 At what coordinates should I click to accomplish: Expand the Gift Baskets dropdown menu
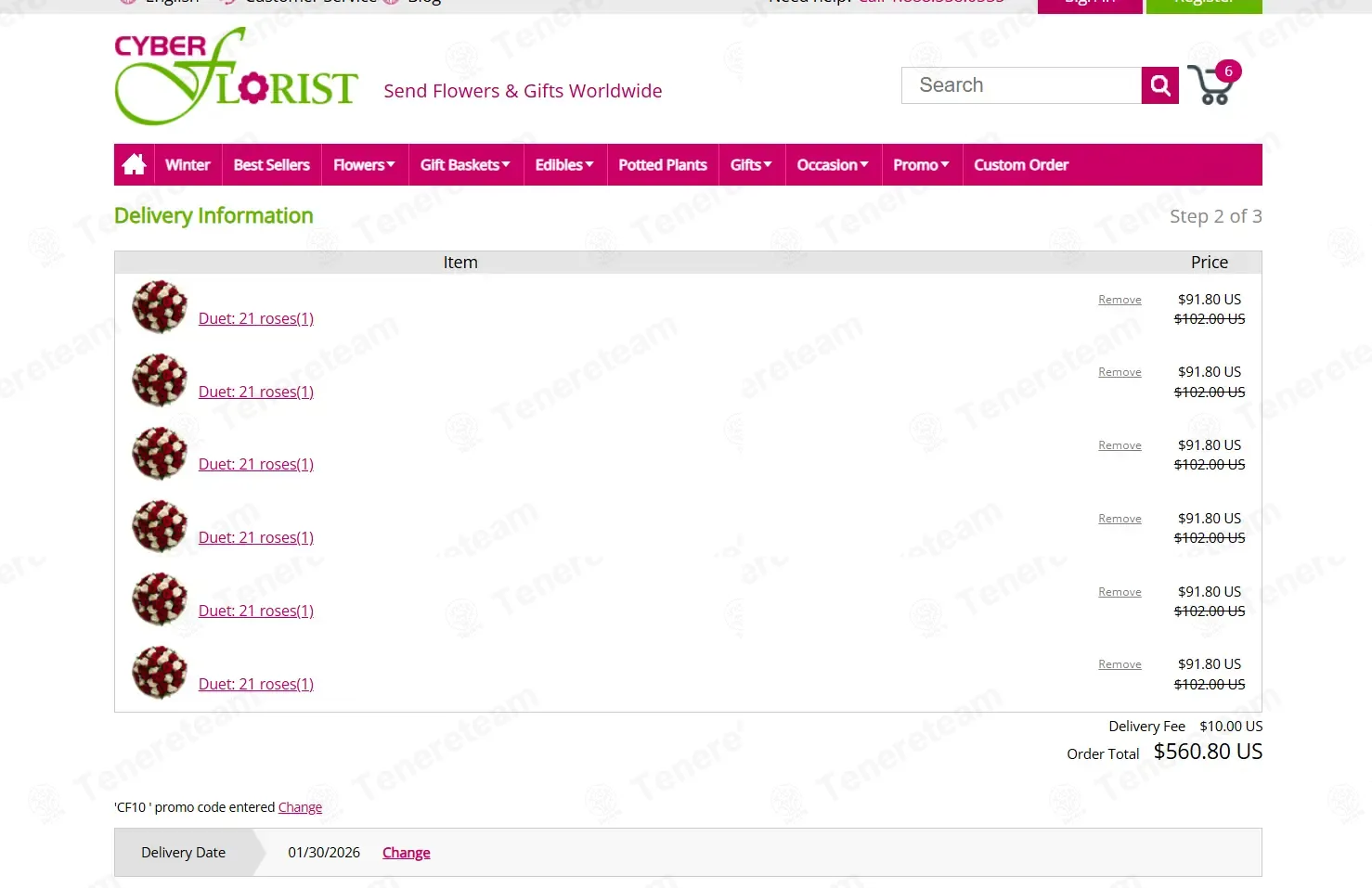pos(465,165)
